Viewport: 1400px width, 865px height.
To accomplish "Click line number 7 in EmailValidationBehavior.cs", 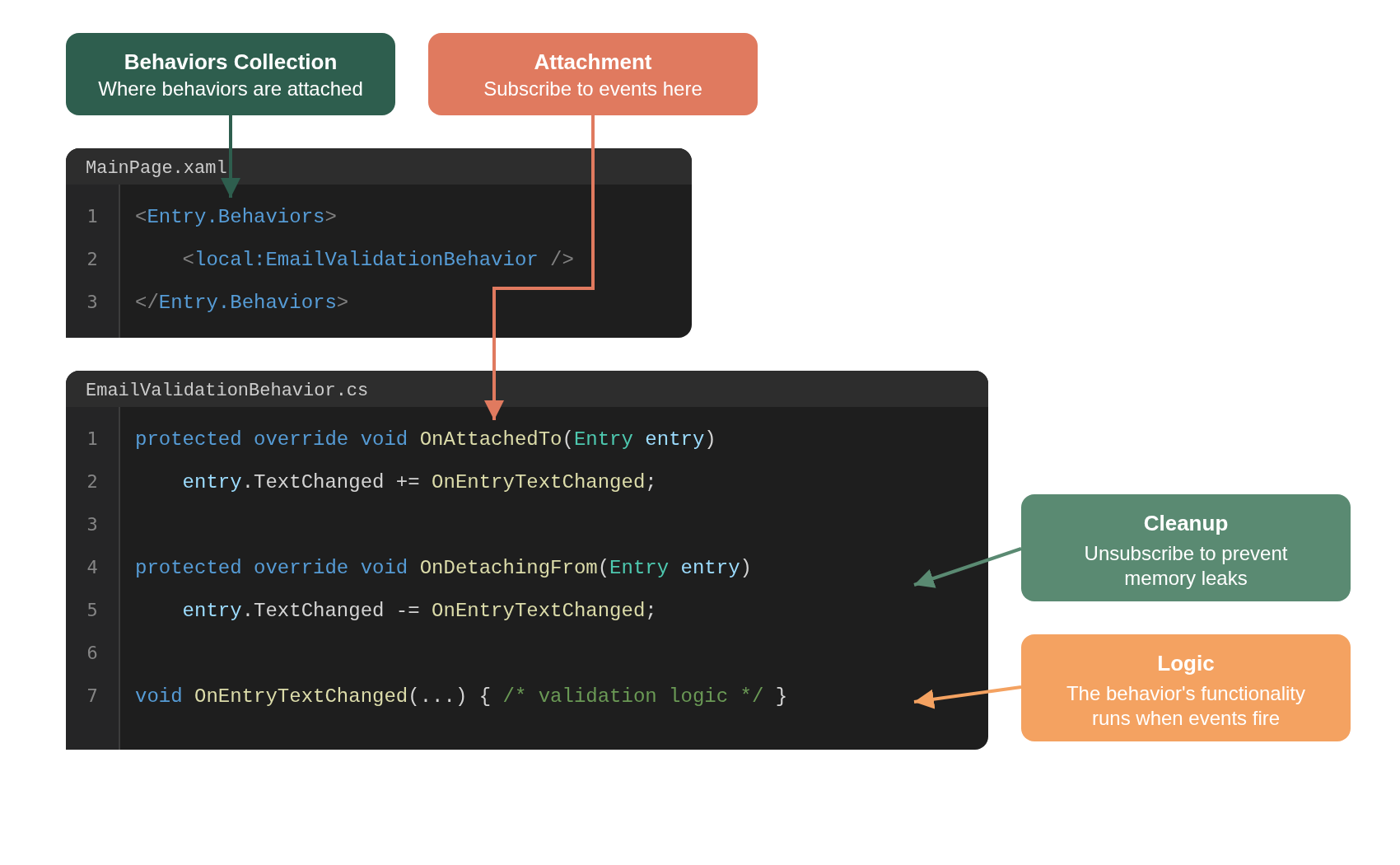I will pyautogui.click(x=92, y=696).
